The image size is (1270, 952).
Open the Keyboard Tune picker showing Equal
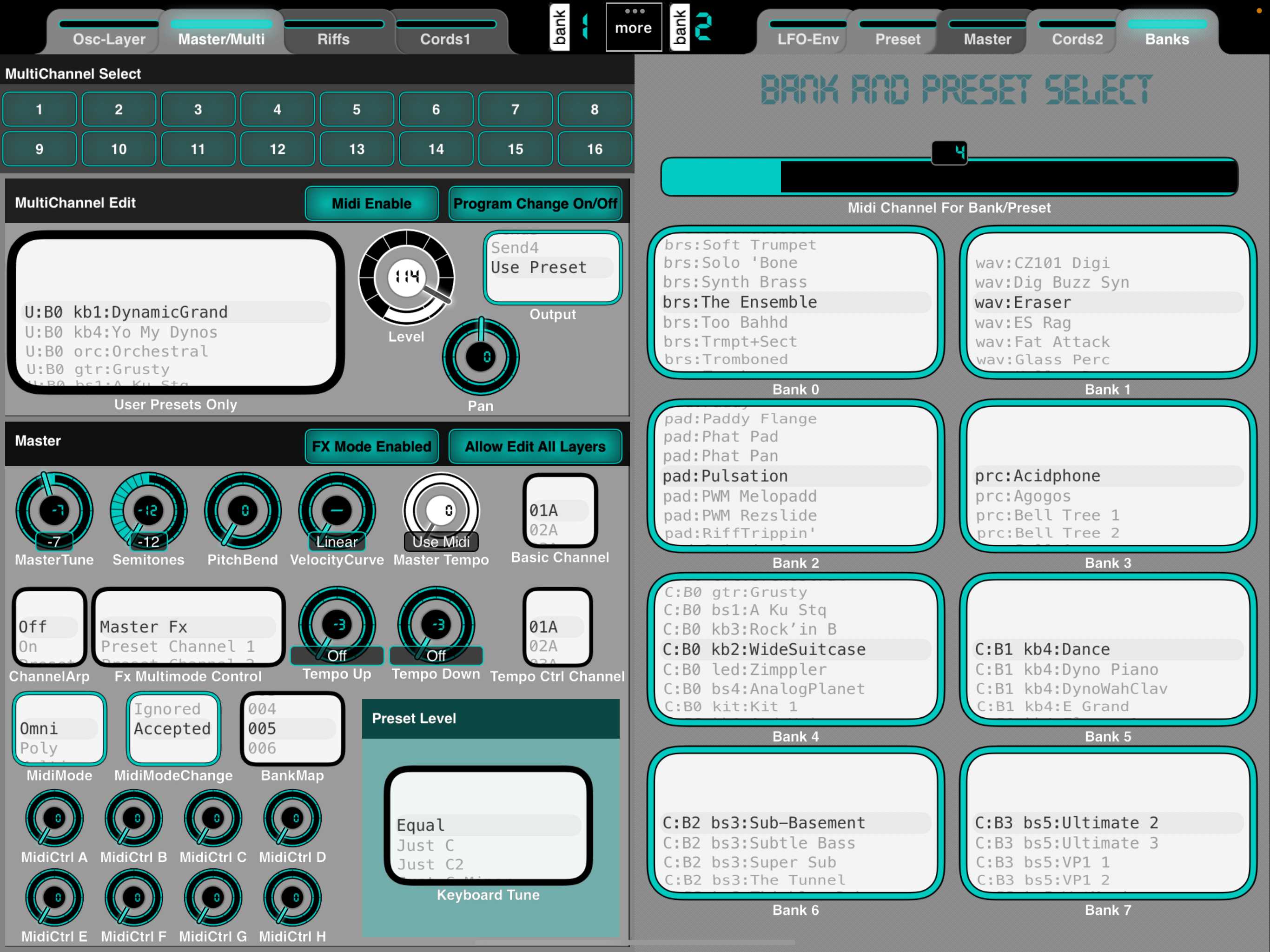point(488,826)
